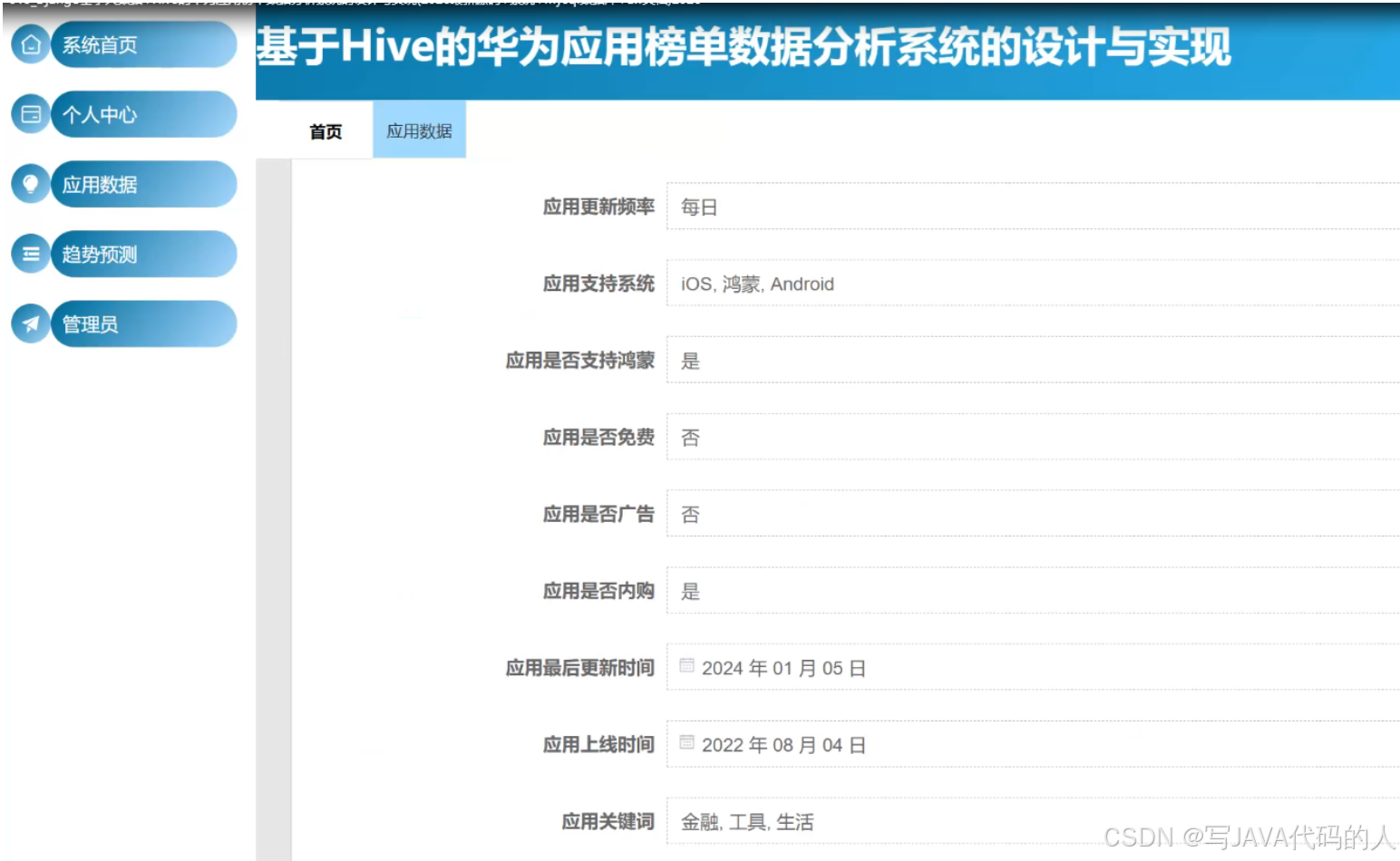Click the 应用更新频率 field showing 每日

click(x=1033, y=207)
